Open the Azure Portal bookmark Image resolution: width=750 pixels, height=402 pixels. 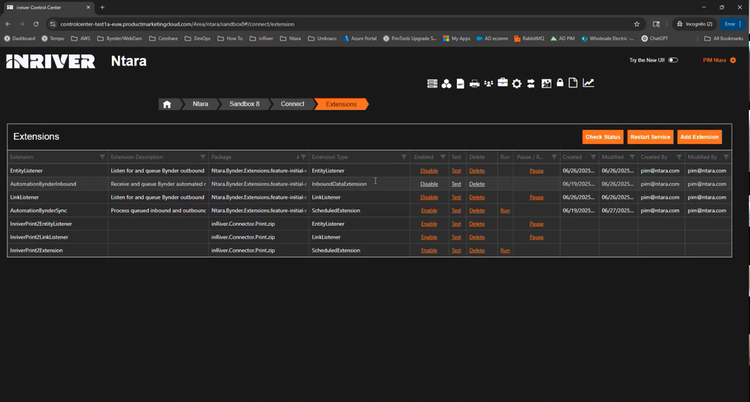pyautogui.click(x=360, y=38)
